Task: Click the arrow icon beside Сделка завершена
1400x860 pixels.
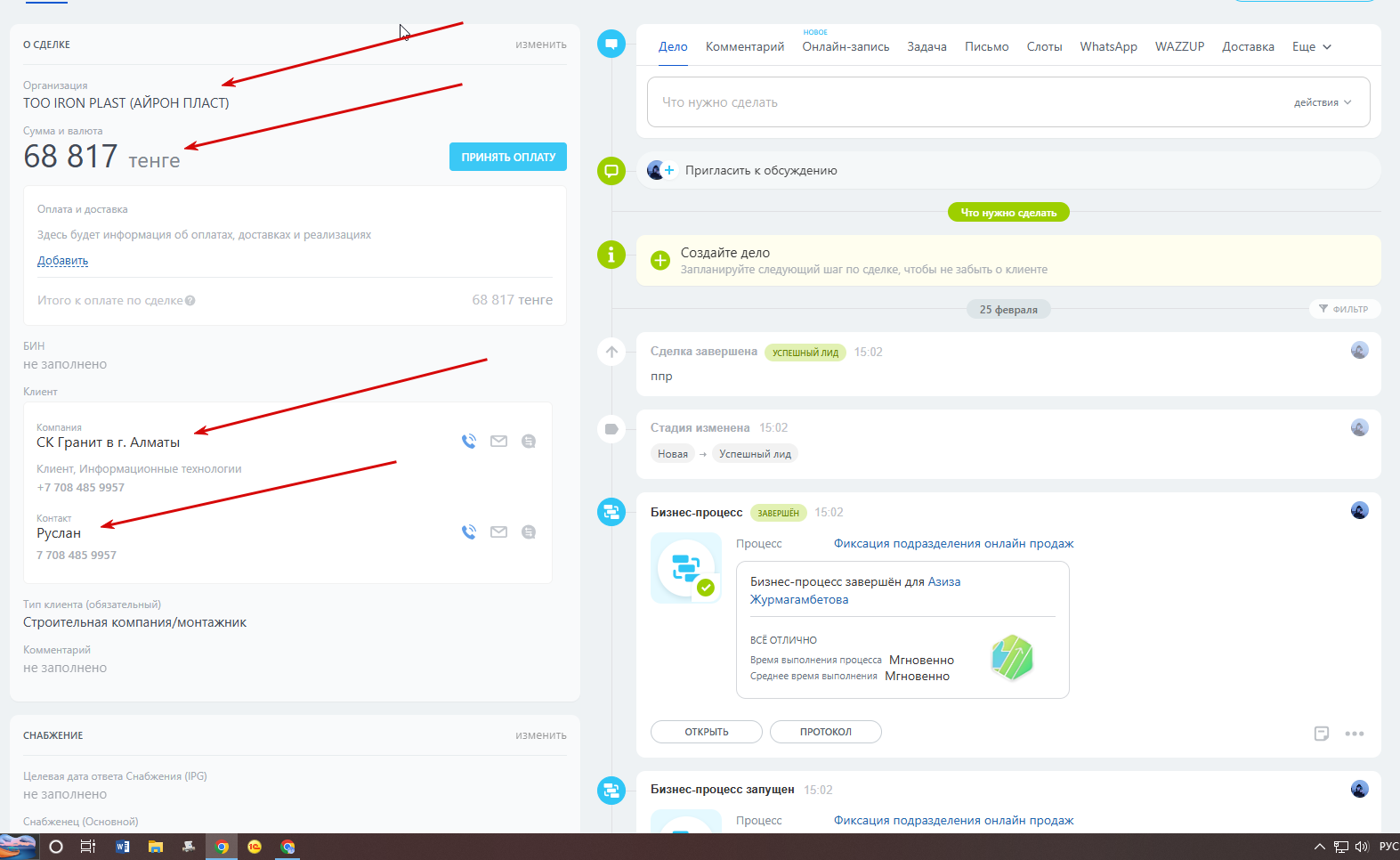Action: [x=611, y=352]
